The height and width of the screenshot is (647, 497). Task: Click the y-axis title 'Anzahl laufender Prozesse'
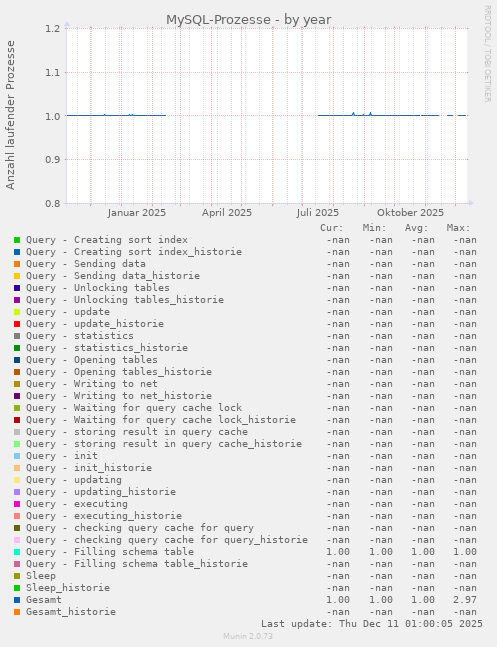coord(10,115)
